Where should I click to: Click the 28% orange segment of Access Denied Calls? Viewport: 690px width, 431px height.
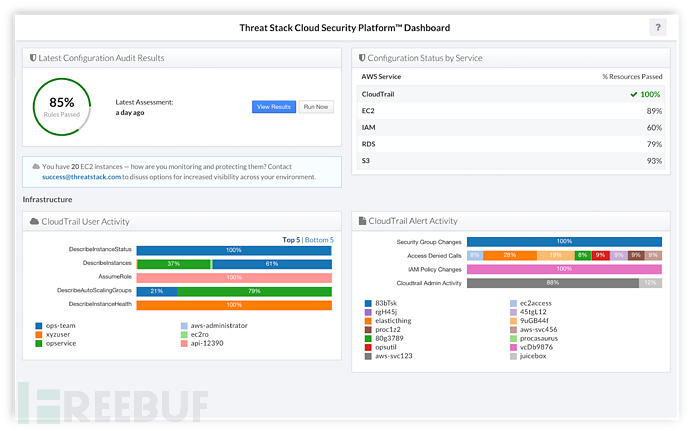click(510, 255)
